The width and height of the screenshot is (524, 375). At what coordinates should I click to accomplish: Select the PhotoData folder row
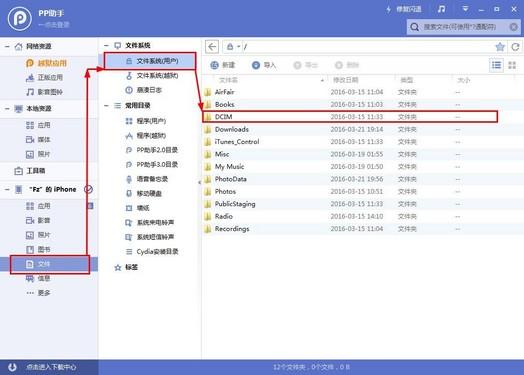click(x=363, y=179)
